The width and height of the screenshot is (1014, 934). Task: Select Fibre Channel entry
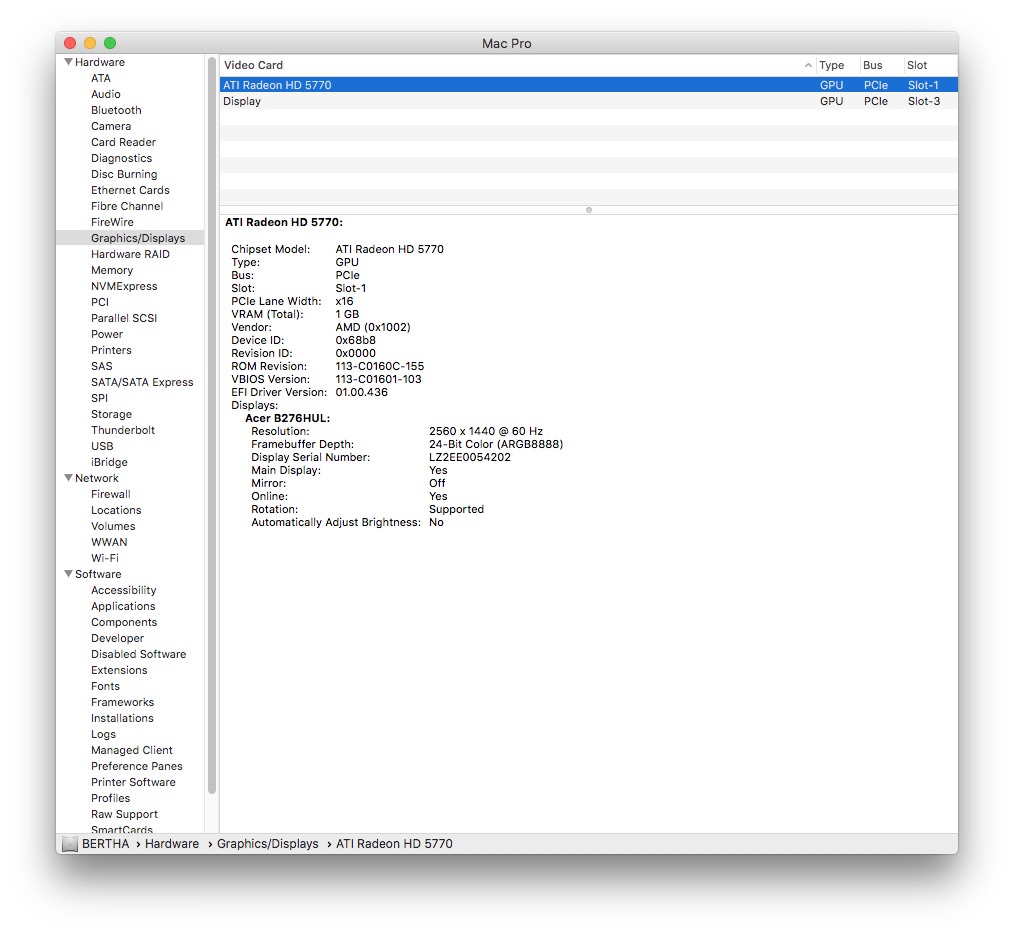127,206
